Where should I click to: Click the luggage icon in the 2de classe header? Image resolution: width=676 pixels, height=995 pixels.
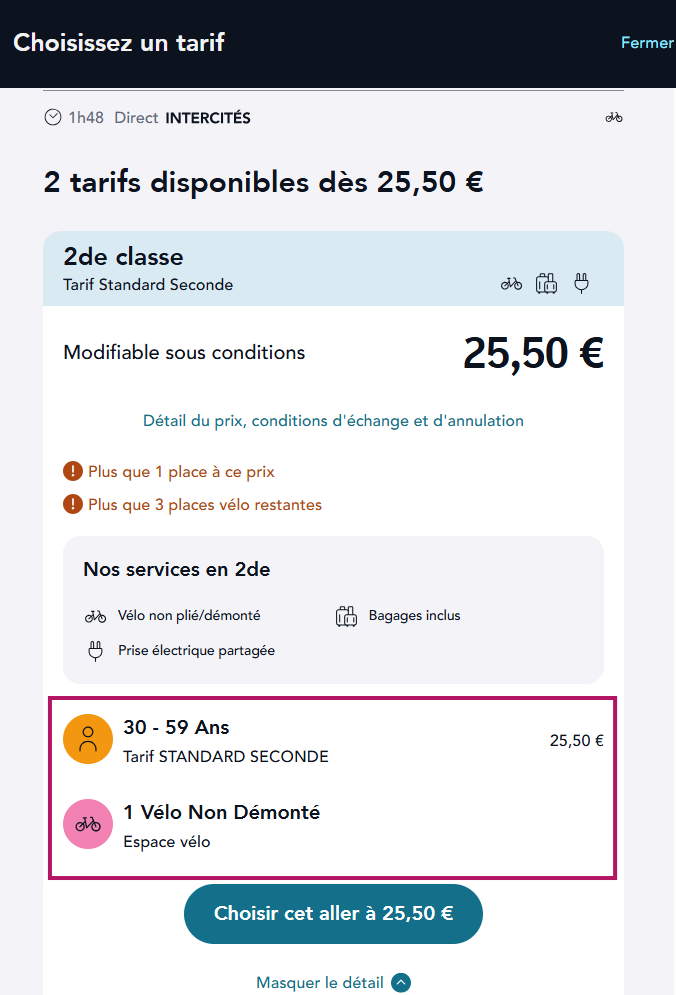pos(546,283)
